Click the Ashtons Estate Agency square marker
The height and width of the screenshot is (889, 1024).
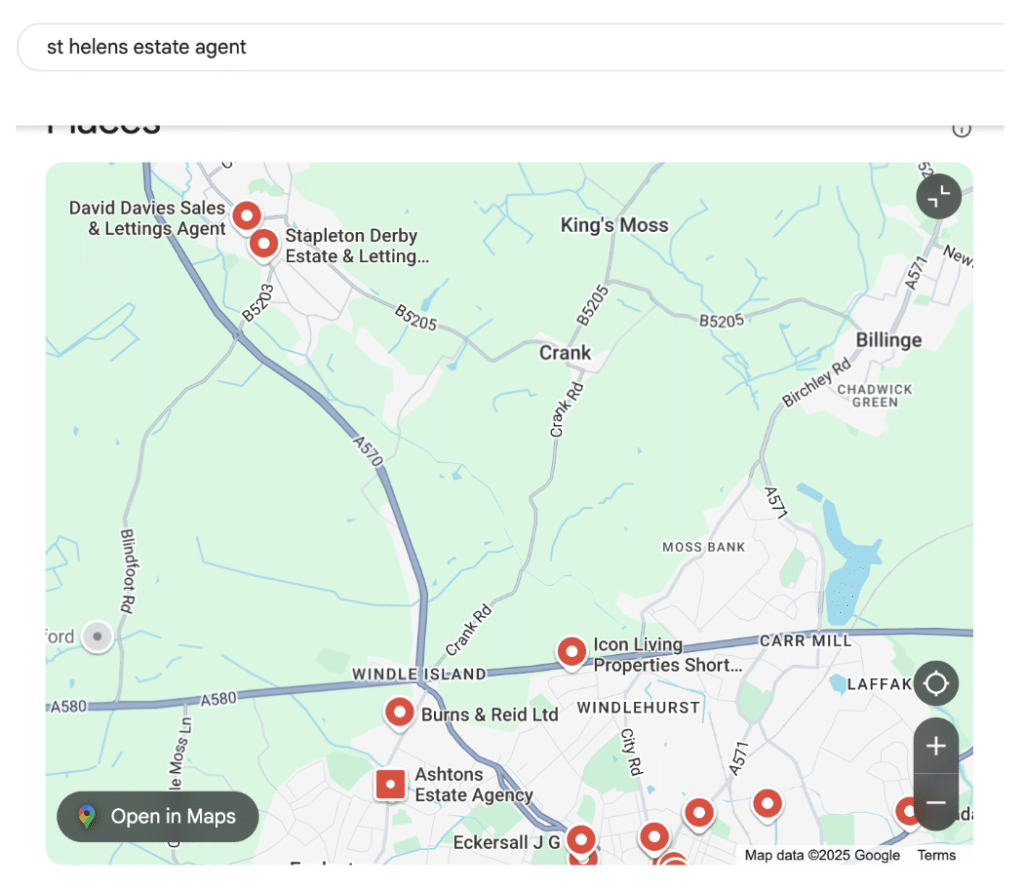click(x=391, y=784)
